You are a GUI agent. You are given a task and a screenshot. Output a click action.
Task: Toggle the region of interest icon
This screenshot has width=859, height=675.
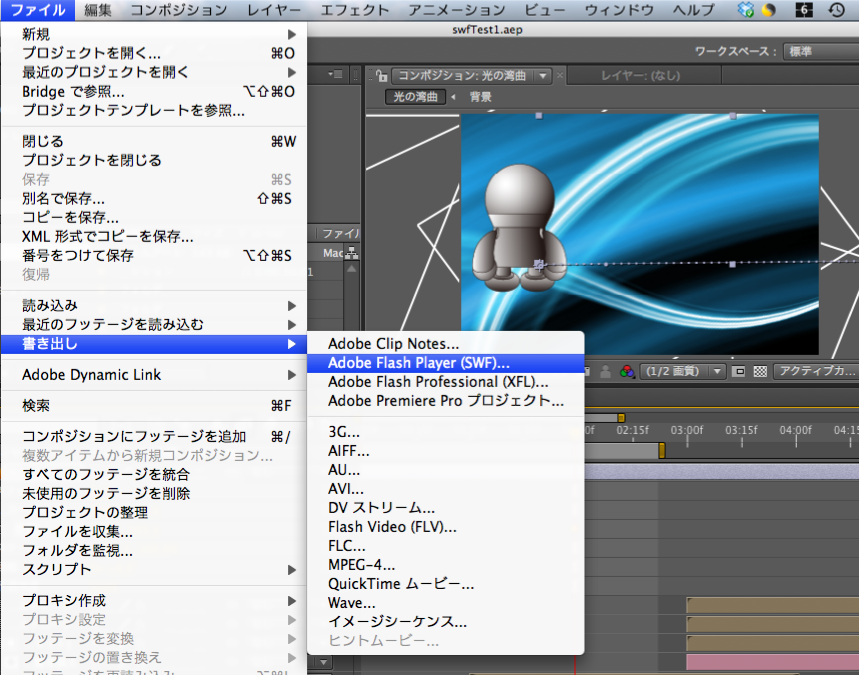click(738, 371)
